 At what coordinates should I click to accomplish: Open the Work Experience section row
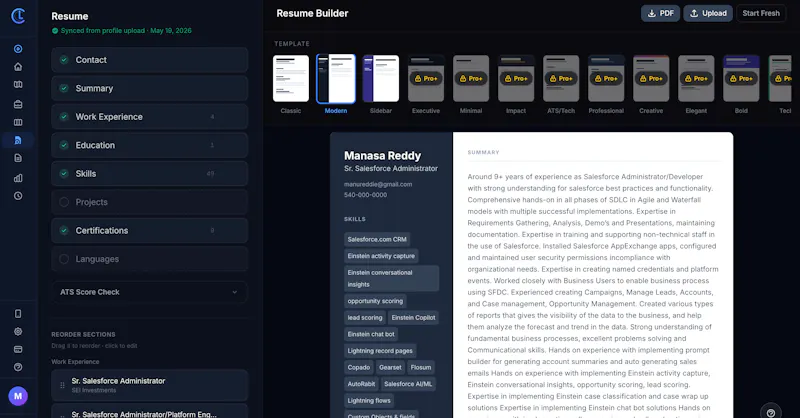pyautogui.click(x=149, y=117)
